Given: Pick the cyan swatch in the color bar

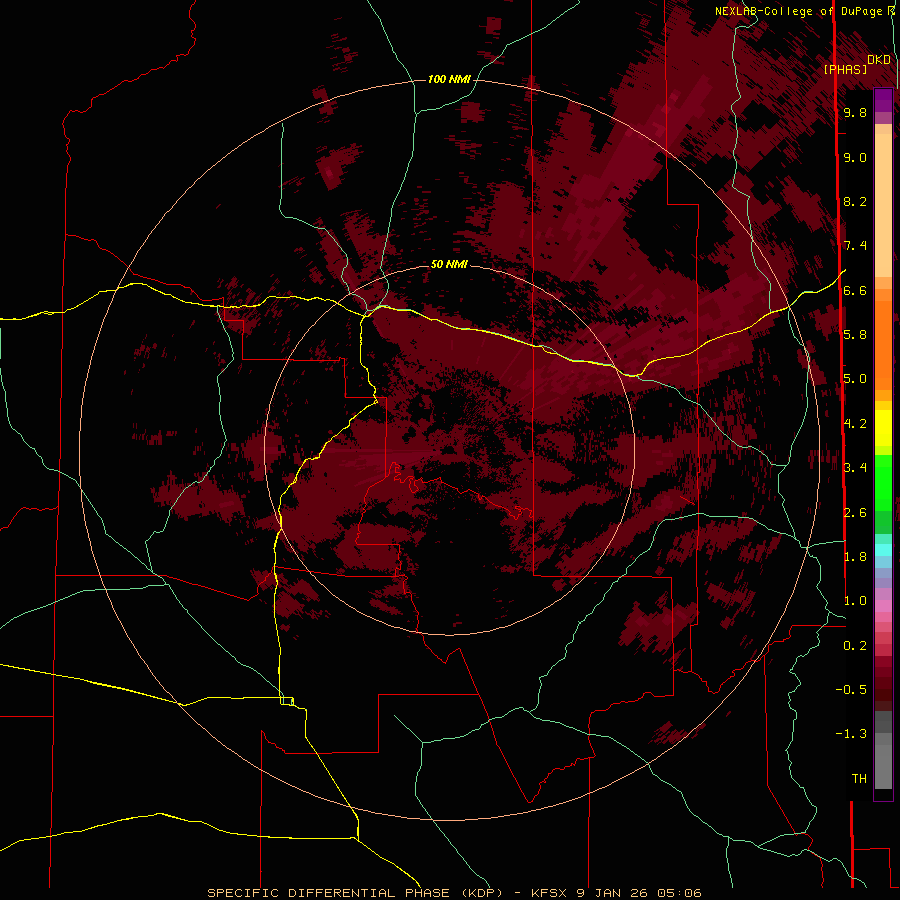Looking at the screenshot, I should [x=883, y=550].
